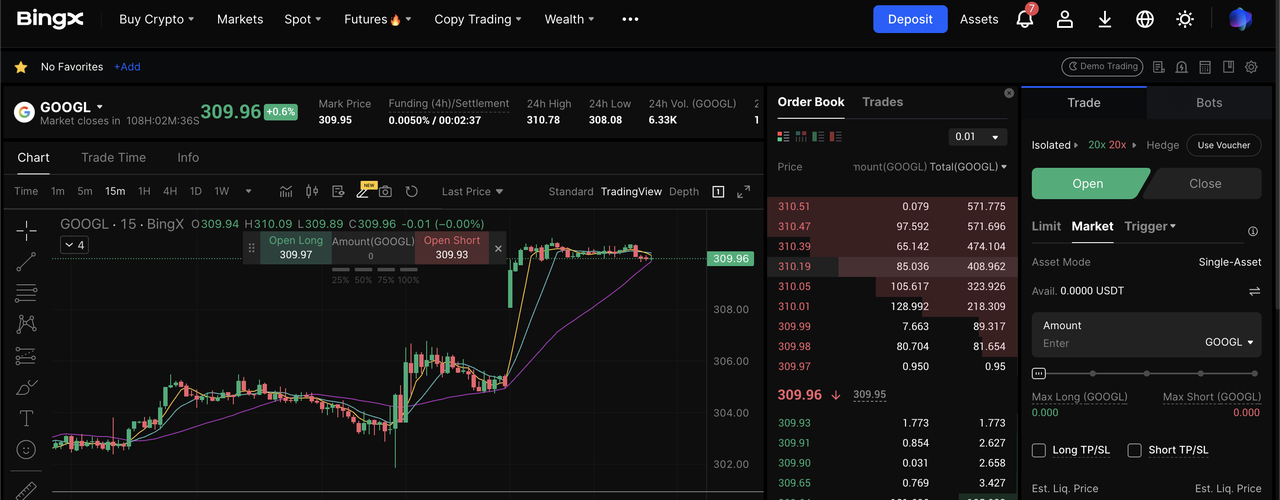This screenshot has width=1280, height=500.
Task: Select the trend line drawing tool
Action: point(26,262)
